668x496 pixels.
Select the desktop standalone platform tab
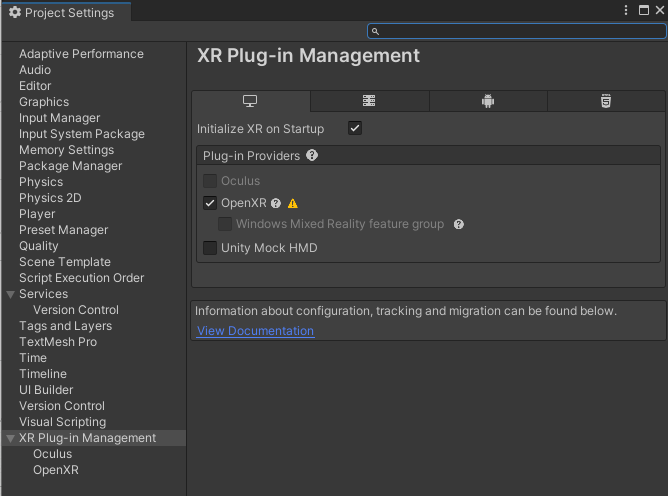(250, 101)
